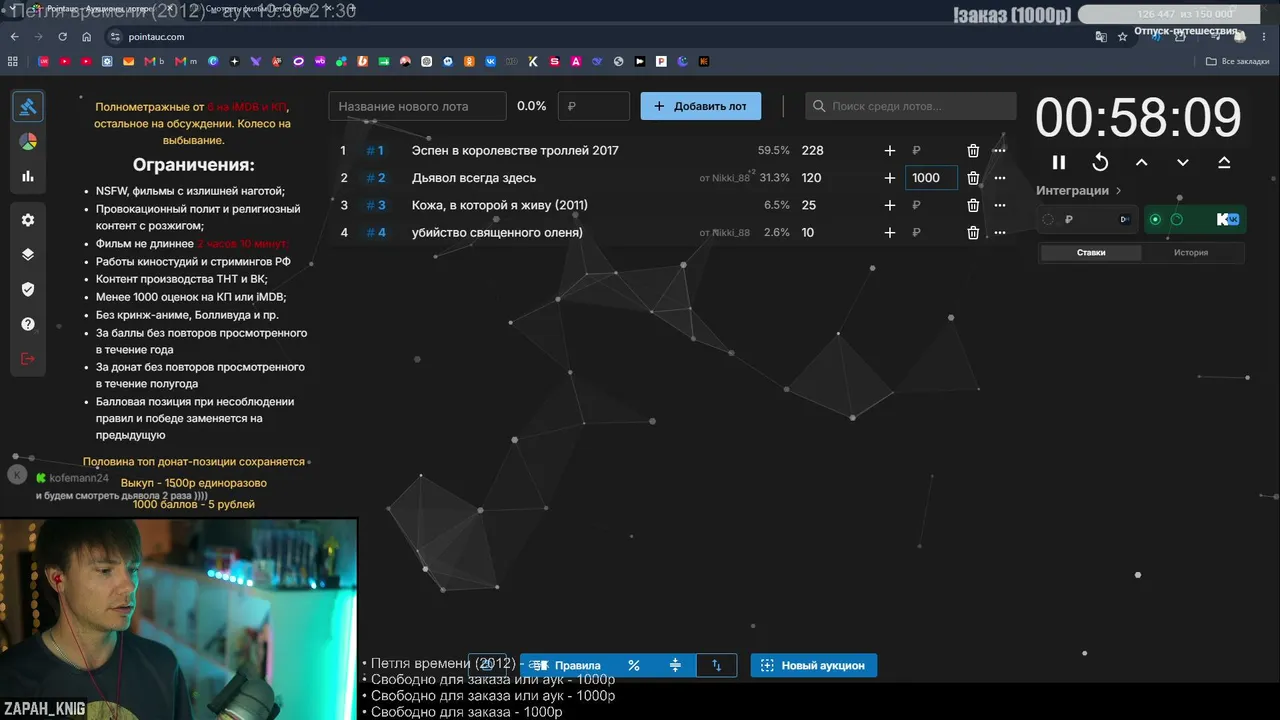Open settings gear in the sidebar
Image resolution: width=1280 pixels, height=720 pixels.
pos(28,220)
